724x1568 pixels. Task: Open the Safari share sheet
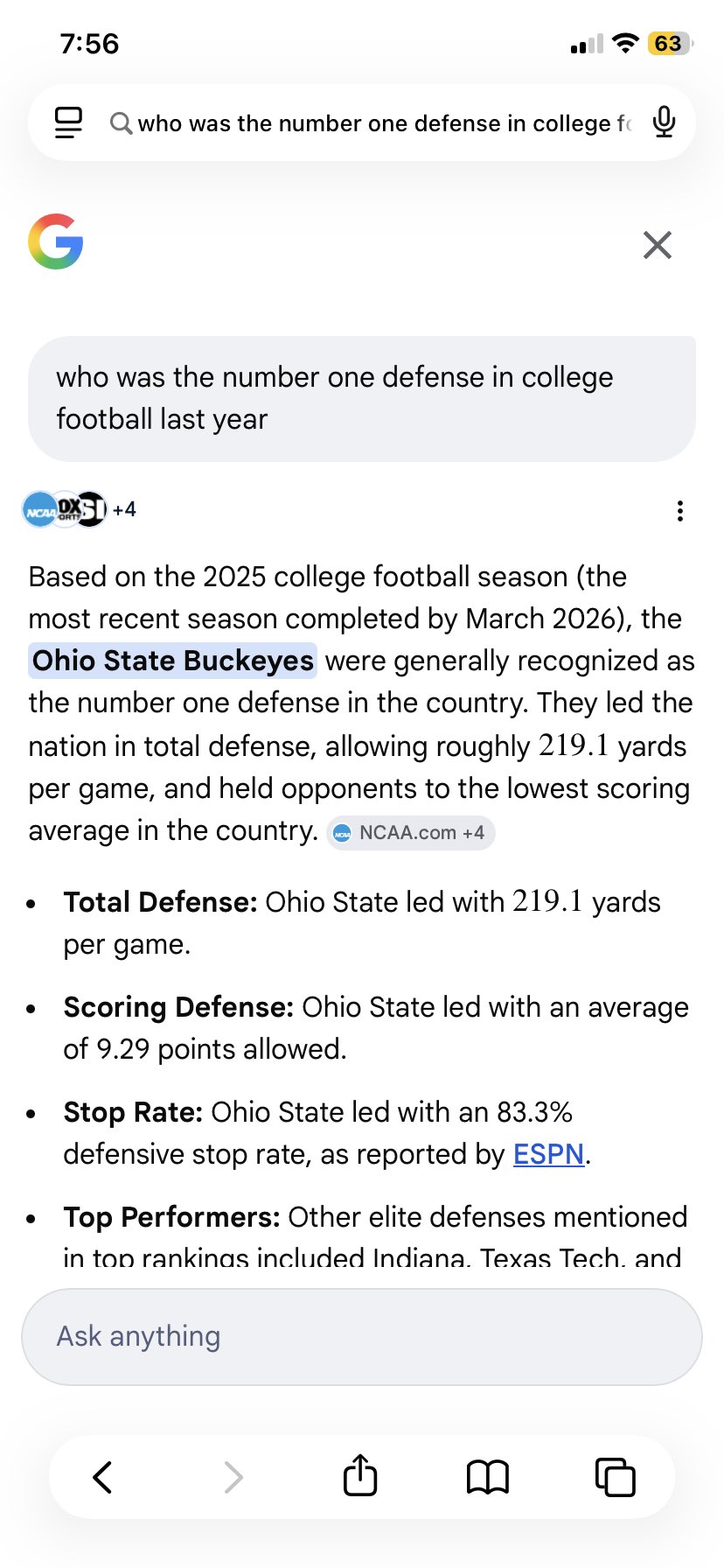click(x=359, y=1476)
